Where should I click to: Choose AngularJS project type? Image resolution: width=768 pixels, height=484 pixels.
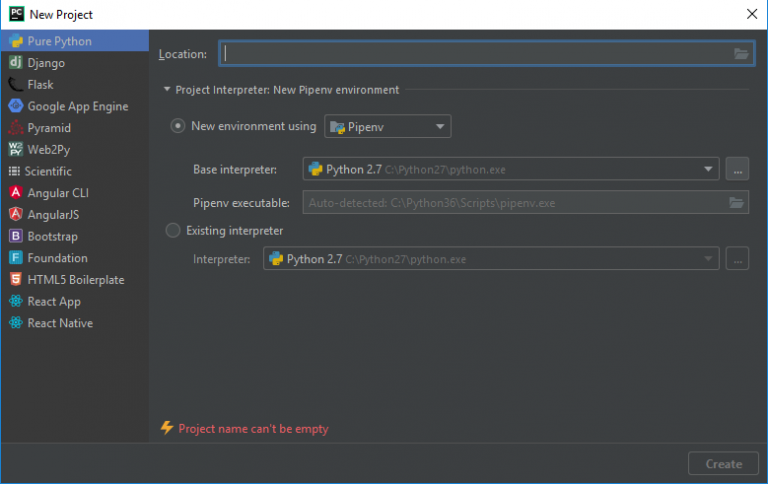point(75,214)
